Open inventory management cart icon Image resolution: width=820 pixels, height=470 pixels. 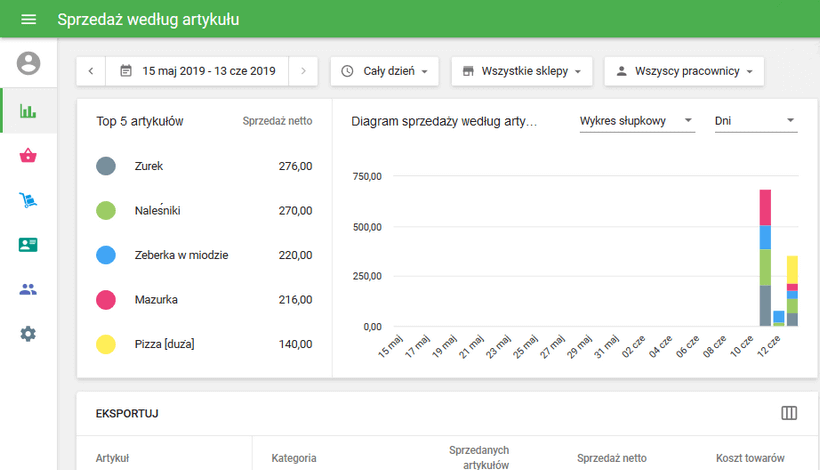[x=28, y=200]
